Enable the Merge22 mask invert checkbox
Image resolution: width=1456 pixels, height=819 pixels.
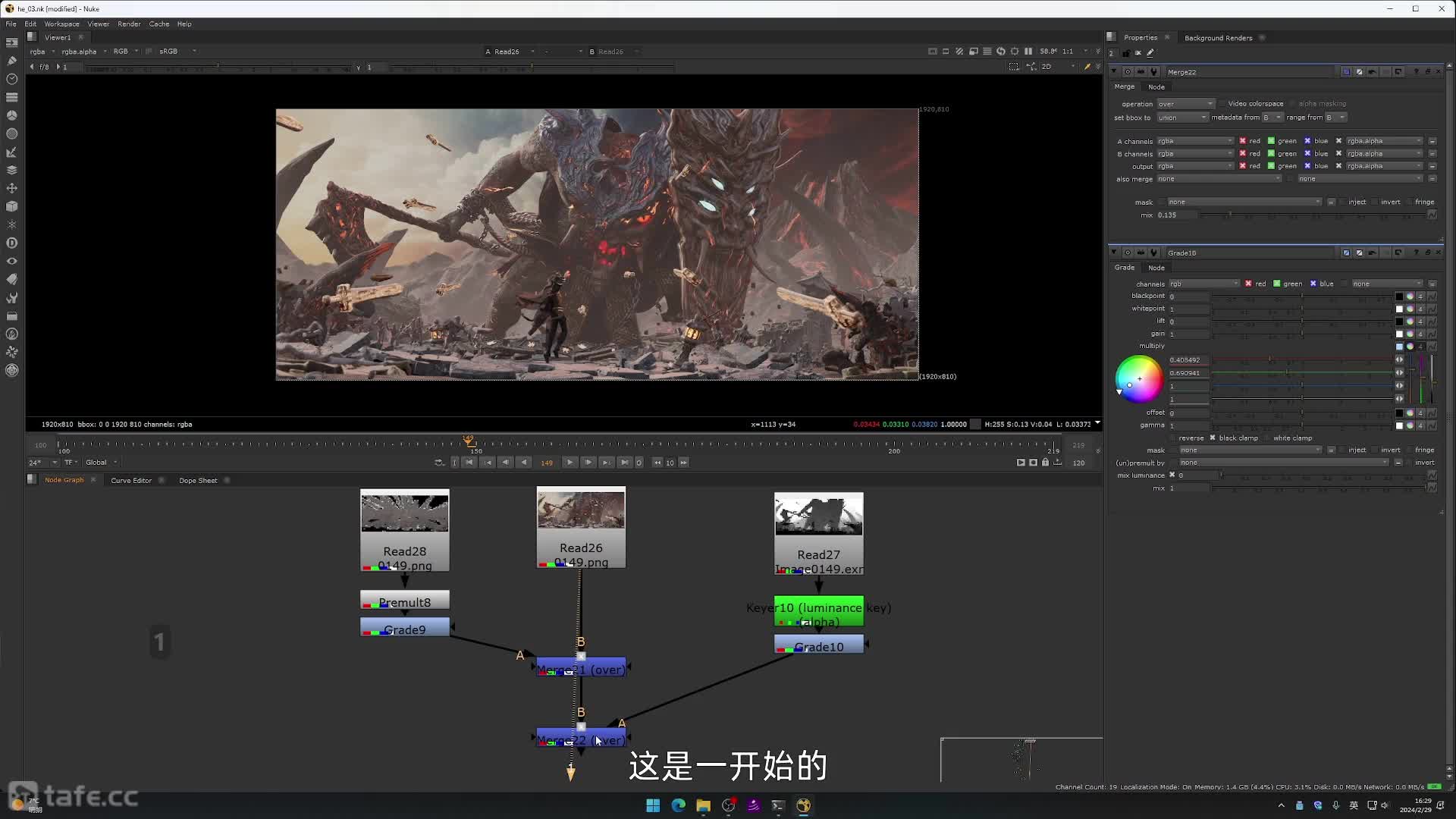coord(1375,202)
